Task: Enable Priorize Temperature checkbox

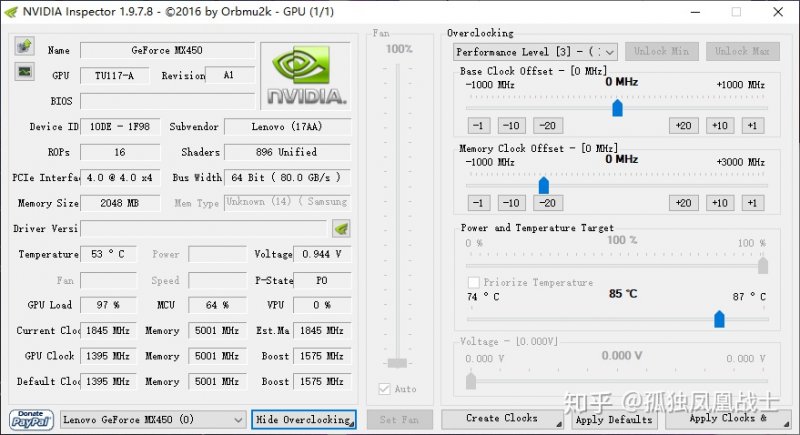Action: (473, 282)
